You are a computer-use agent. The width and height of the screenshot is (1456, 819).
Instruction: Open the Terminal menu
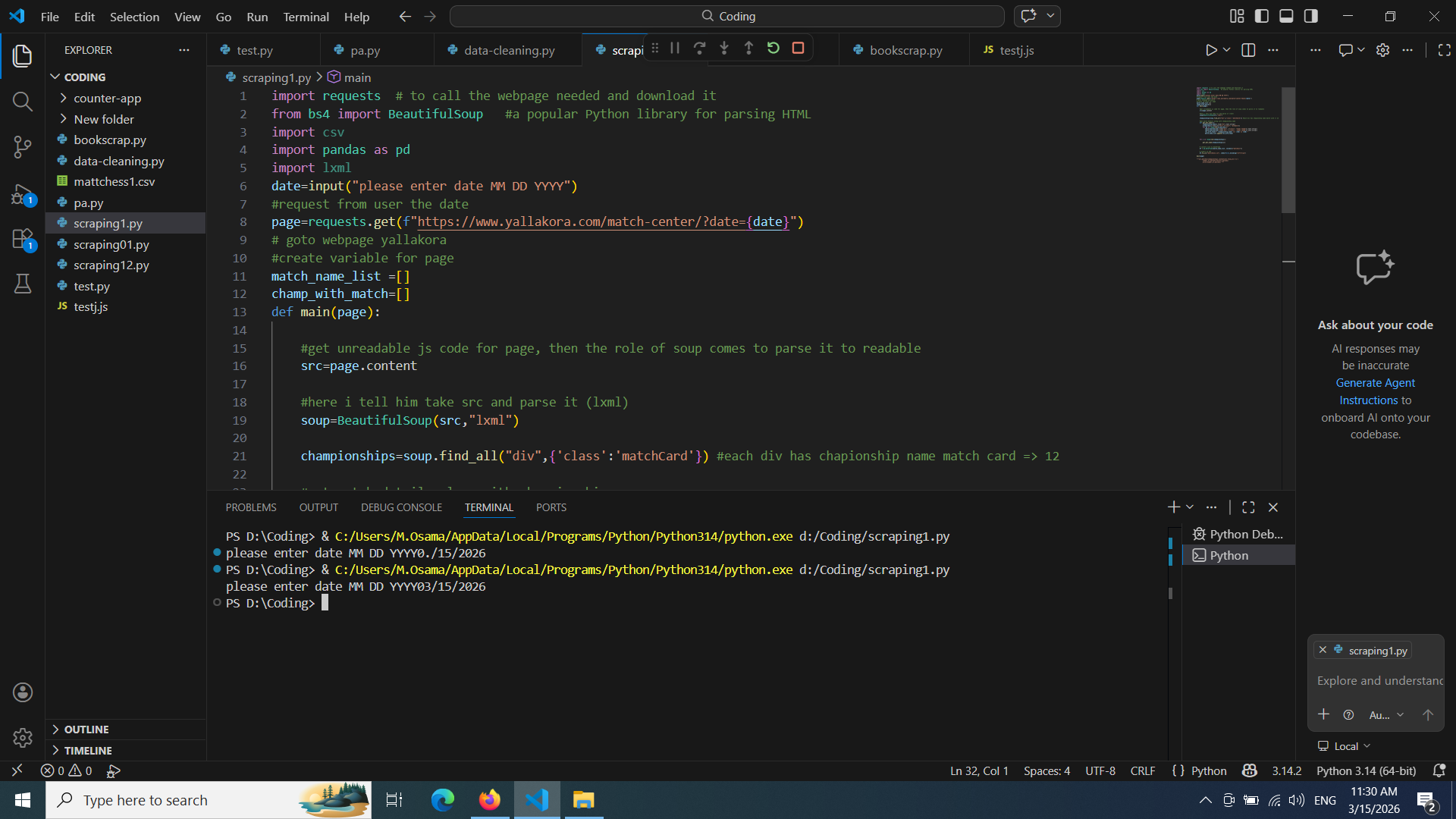tap(306, 17)
